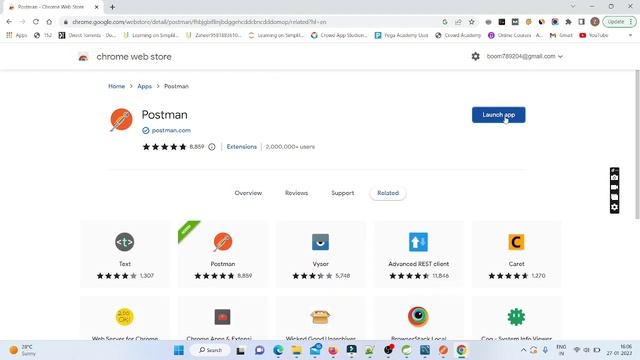Click the chrome web store logo

pos(83,57)
